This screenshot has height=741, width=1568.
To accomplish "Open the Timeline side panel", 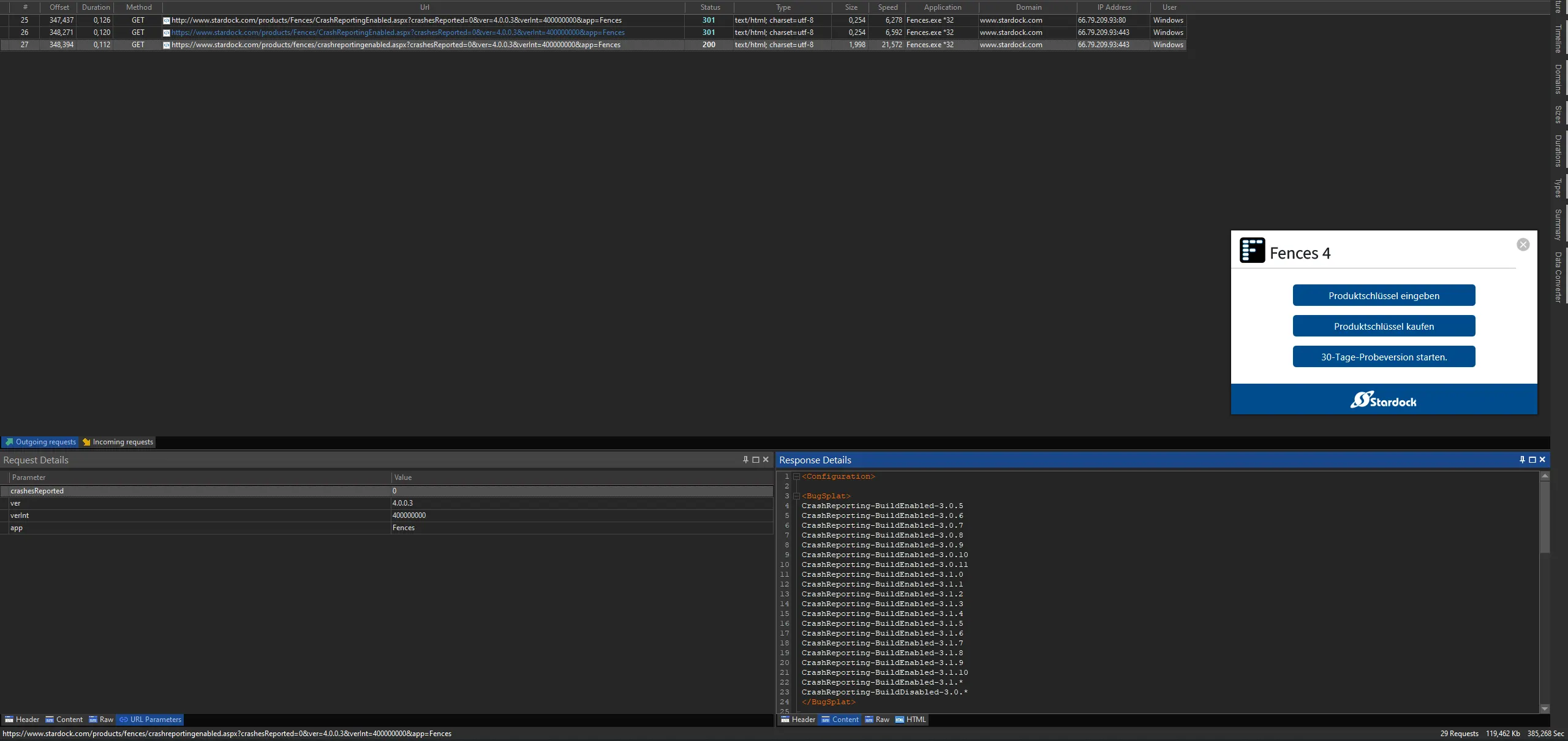I will tap(1558, 39).
